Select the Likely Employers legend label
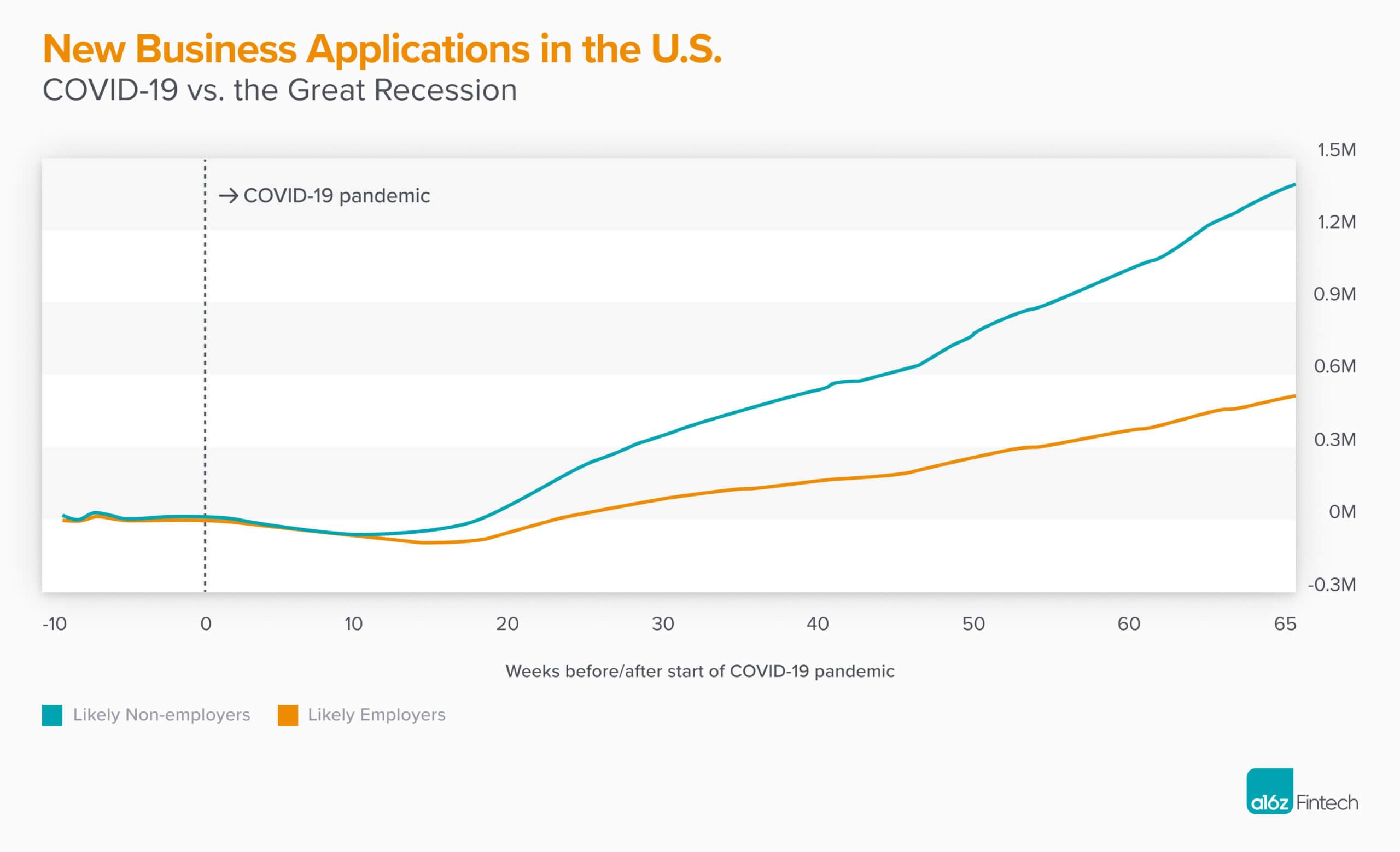Image resolution: width=1400 pixels, height=852 pixels. [376, 715]
